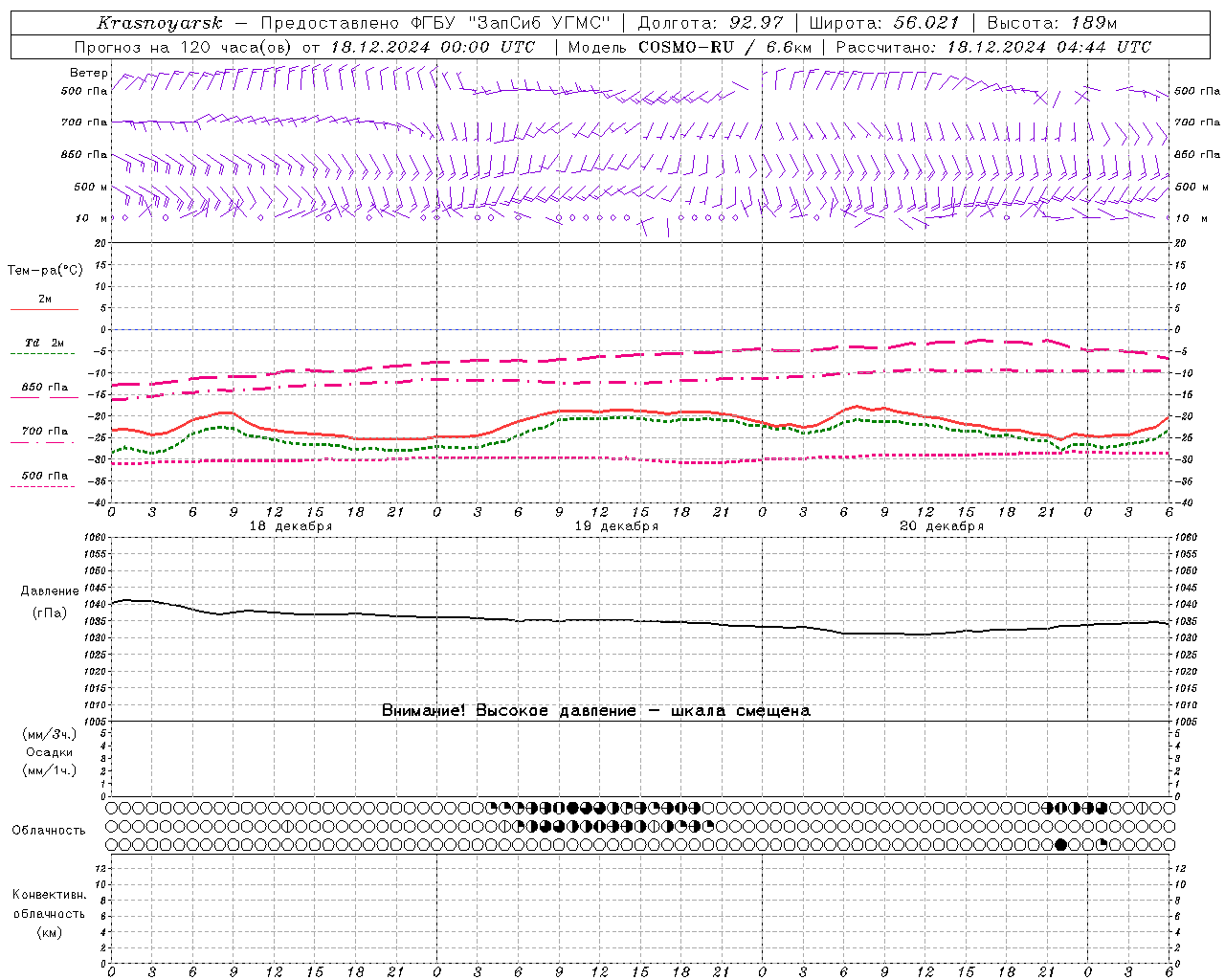Click the (км) convective cloud unit
The width and height of the screenshot is (1225, 980).
click(x=49, y=932)
